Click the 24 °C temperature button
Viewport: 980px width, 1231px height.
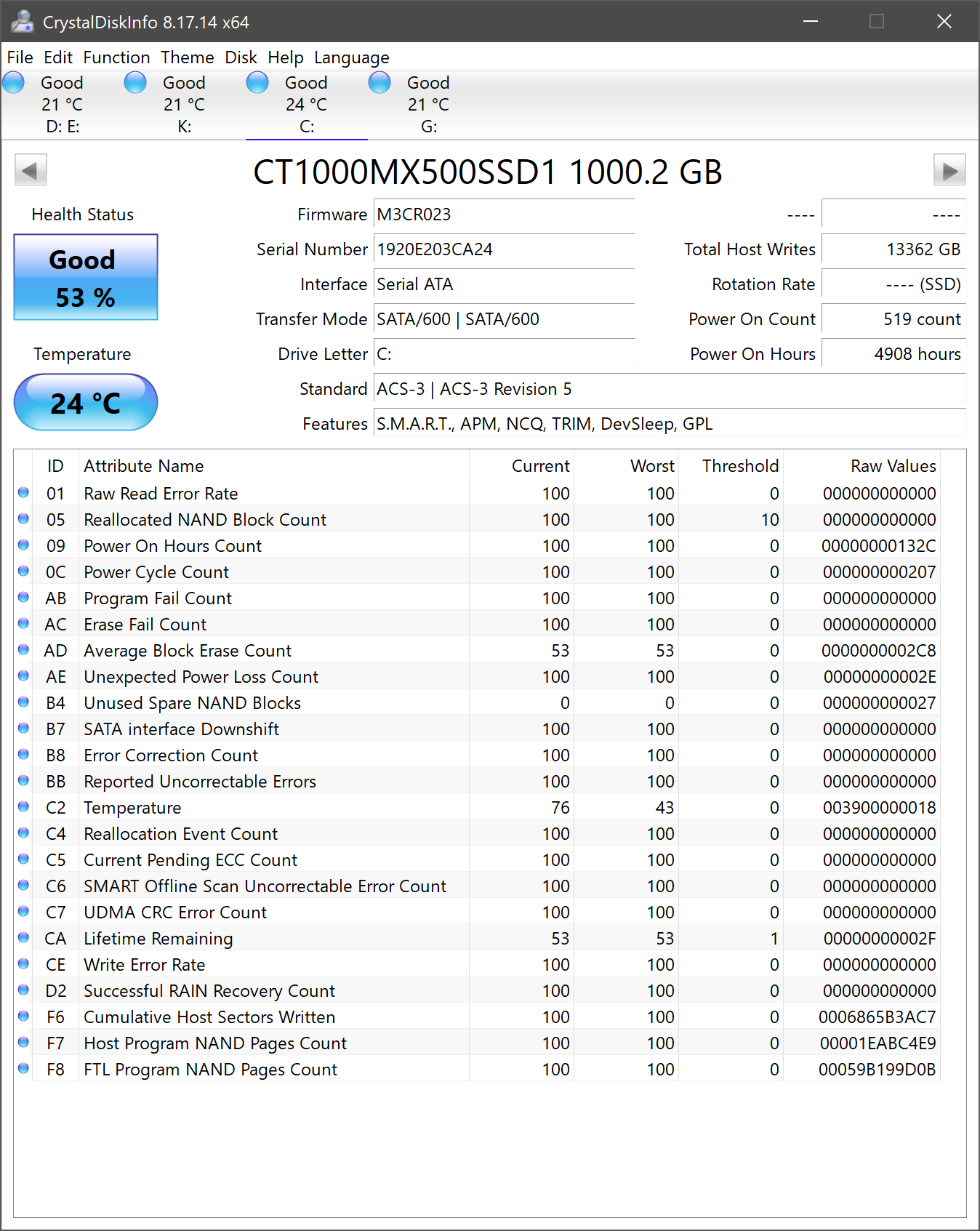coord(86,402)
